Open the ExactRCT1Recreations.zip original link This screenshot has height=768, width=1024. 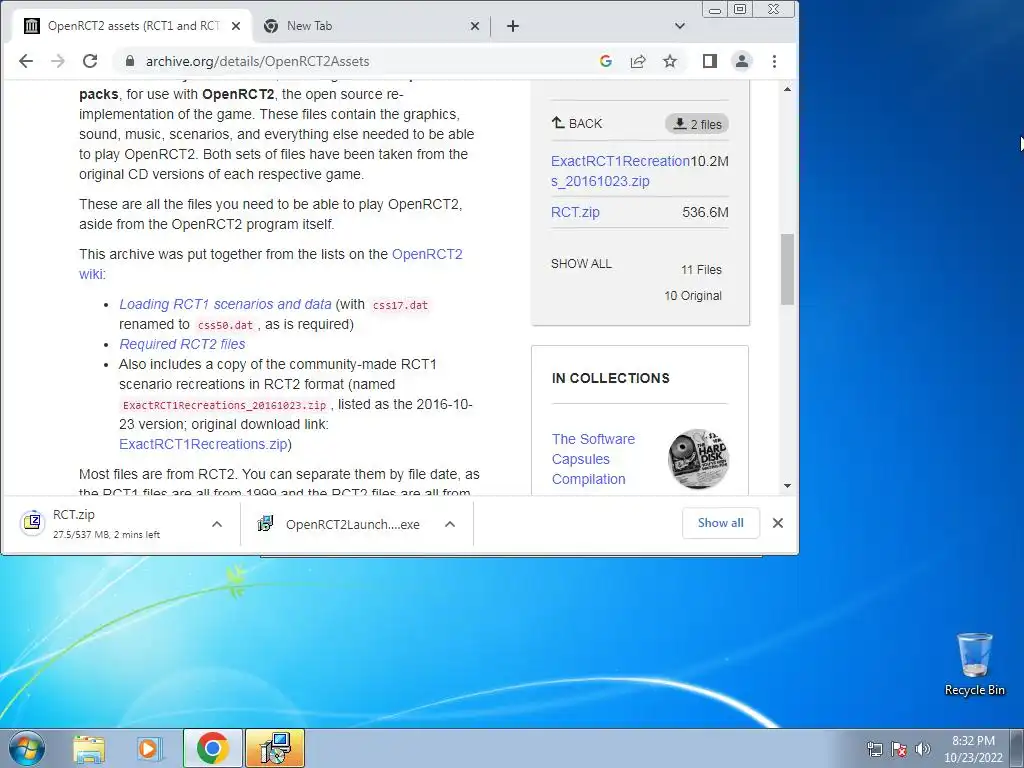203,444
